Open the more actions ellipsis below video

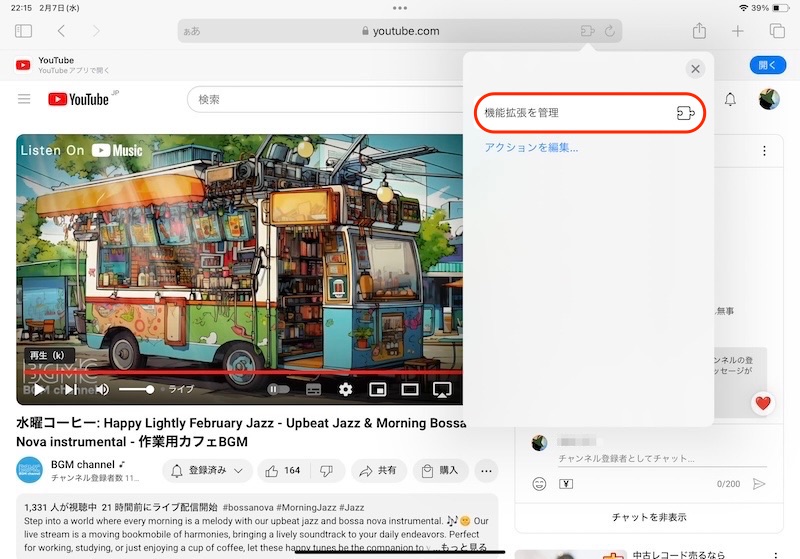tap(487, 470)
